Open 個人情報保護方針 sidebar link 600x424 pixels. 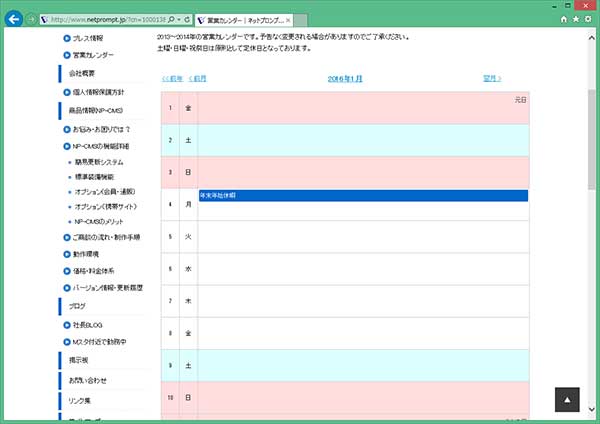click(98, 92)
